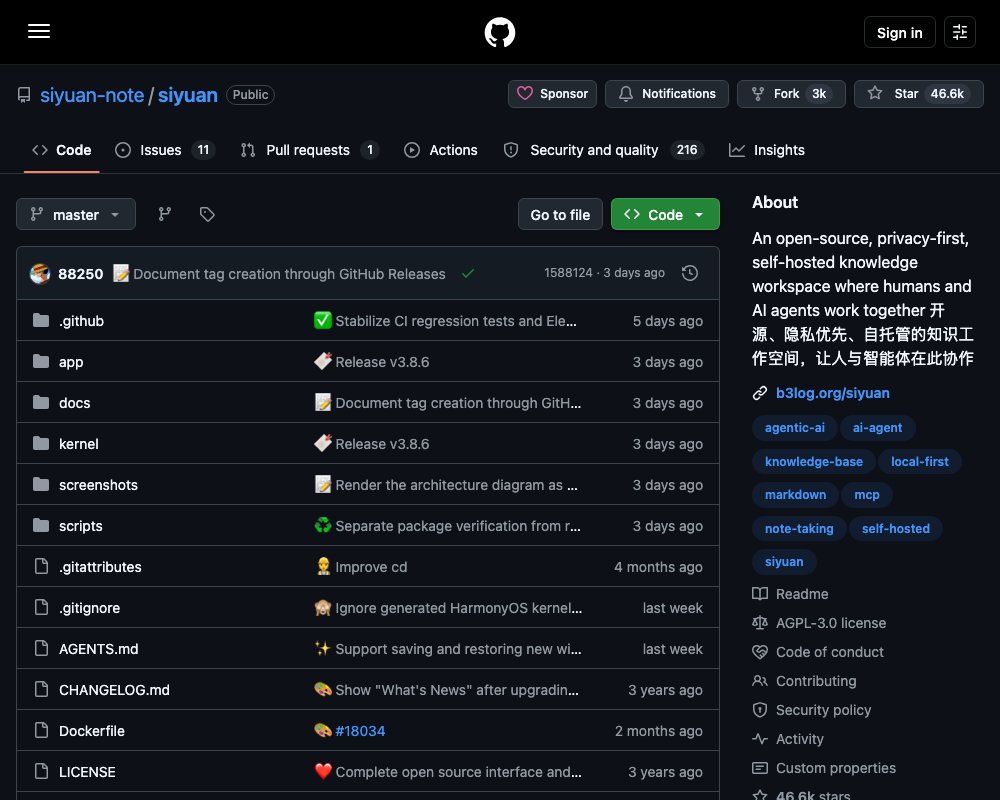The height and width of the screenshot is (800, 1000).
Task: Open the .gitattributes file
Action: pyautogui.click(x=100, y=567)
